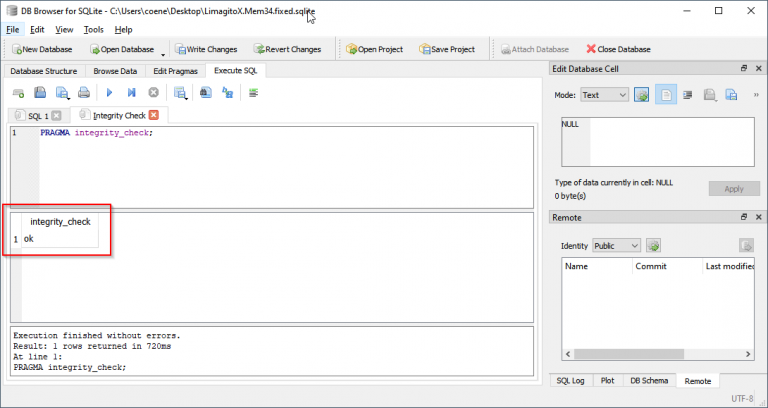
Task: Close the Edit Database Cell panel
Action: 759,69
